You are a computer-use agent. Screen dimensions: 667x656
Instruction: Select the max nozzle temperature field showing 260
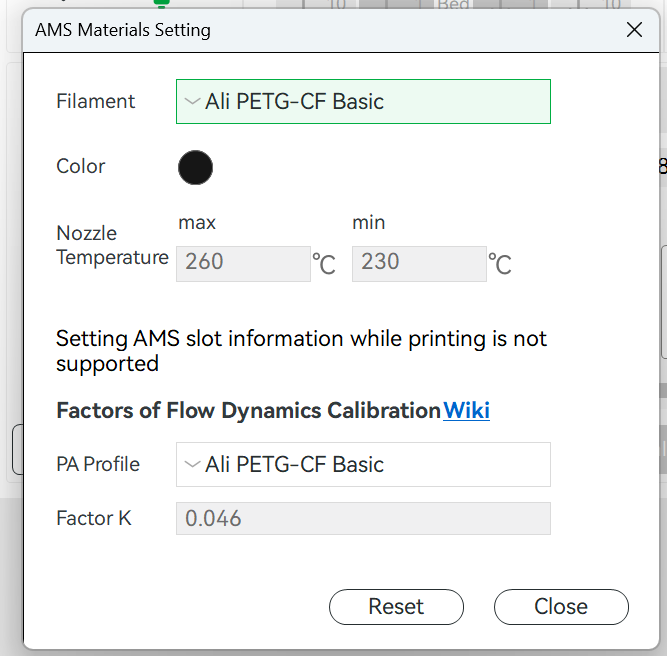(x=243, y=263)
